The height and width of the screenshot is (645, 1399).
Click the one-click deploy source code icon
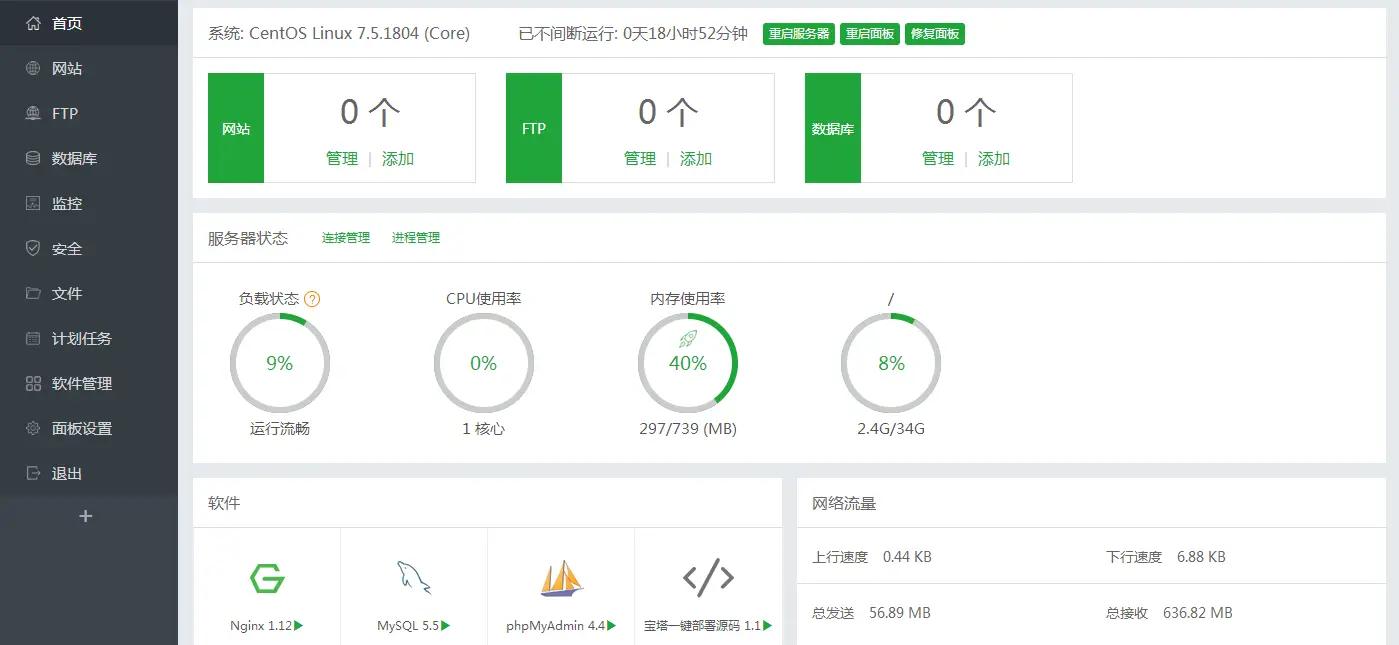[x=708, y=577]
